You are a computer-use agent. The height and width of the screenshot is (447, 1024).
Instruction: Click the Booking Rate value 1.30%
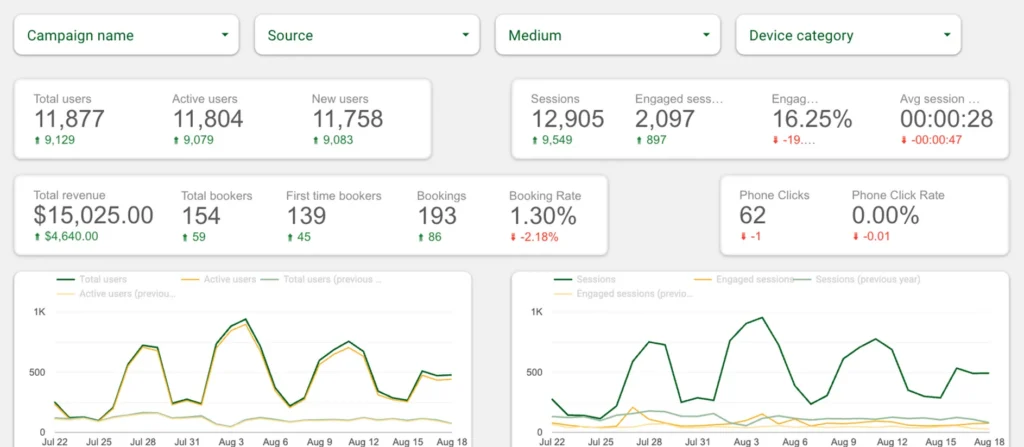tap(543, 215)
